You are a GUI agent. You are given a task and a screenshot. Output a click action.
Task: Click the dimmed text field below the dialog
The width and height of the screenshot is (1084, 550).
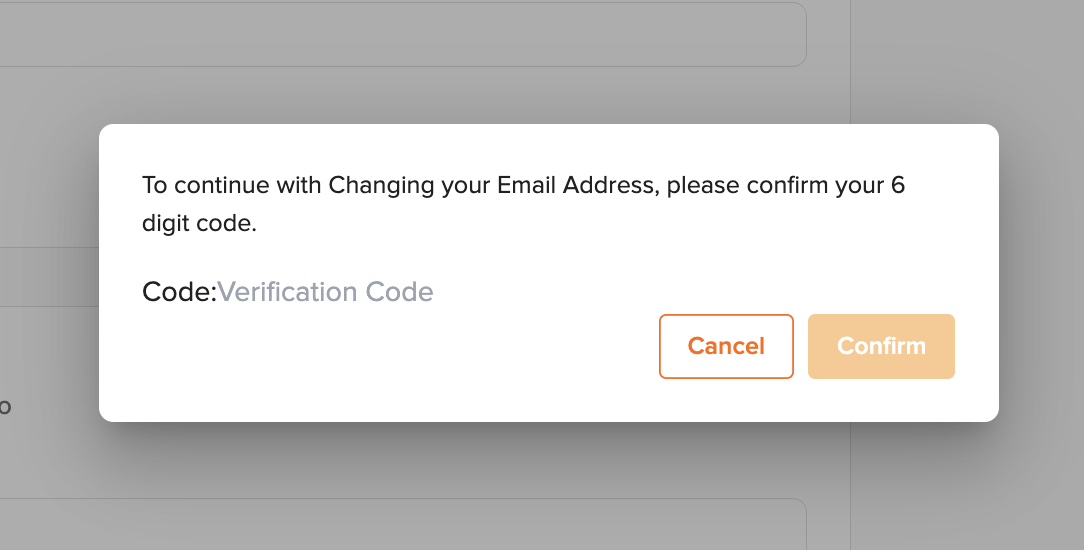[x=400, y=523]
